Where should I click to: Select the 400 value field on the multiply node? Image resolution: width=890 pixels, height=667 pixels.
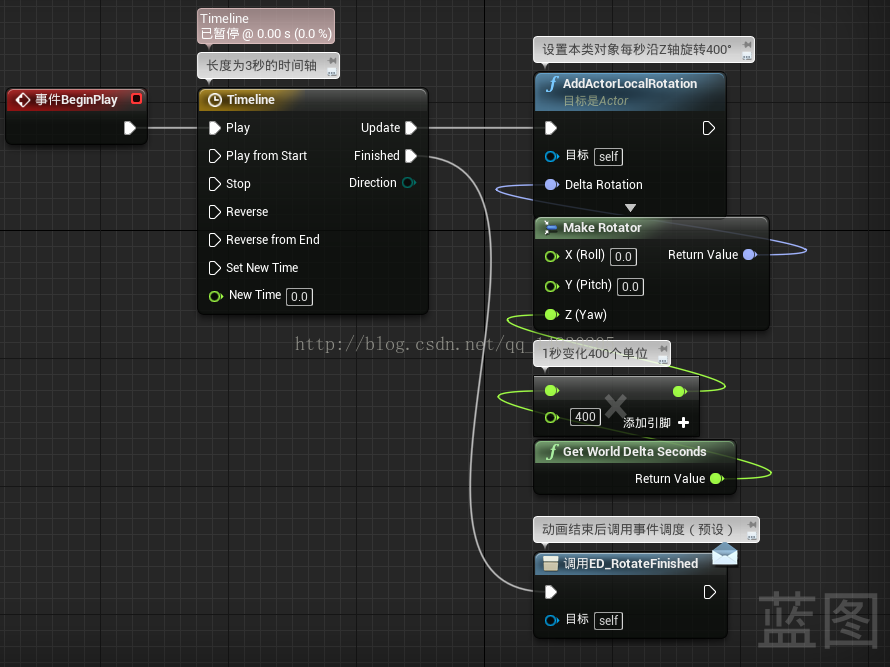pyautogui.click(x=585, y=417)
